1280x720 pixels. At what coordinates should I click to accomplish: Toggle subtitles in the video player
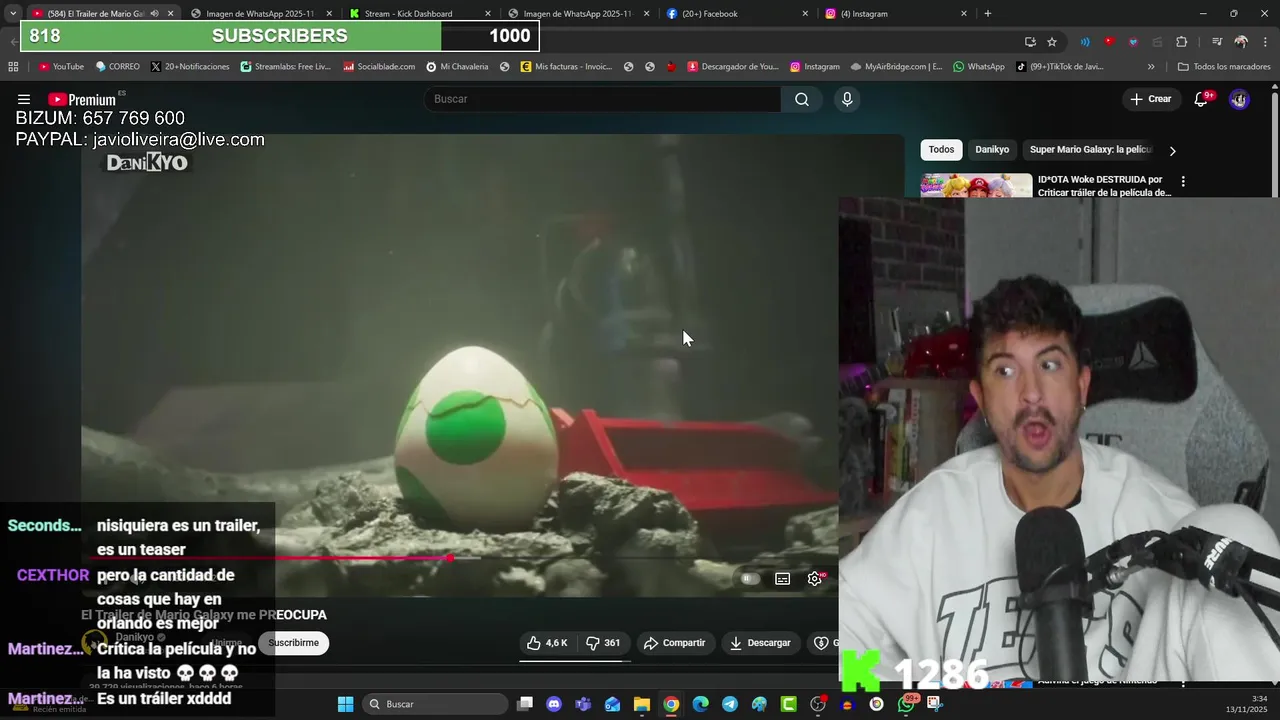(783, 578)
